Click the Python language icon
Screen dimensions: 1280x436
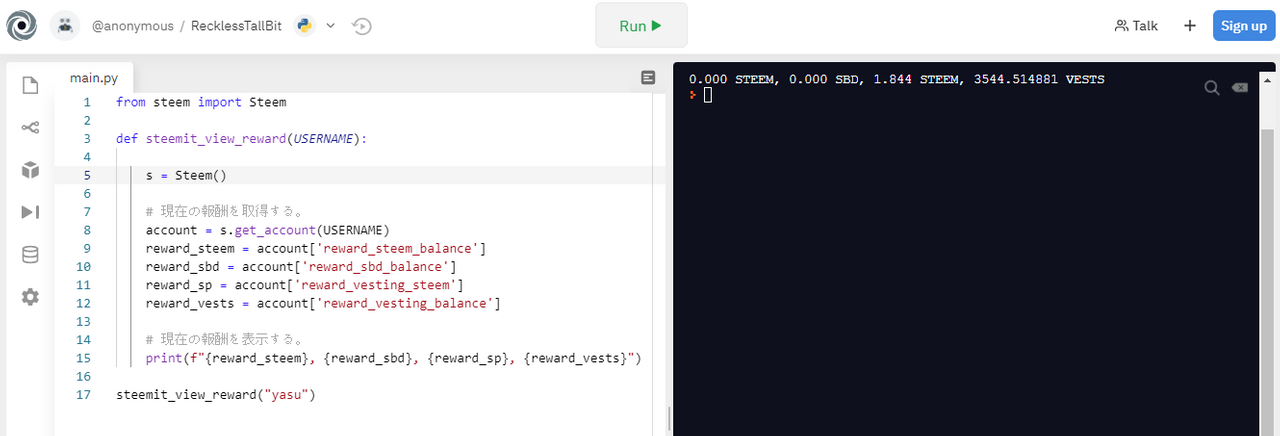(306, 26)
